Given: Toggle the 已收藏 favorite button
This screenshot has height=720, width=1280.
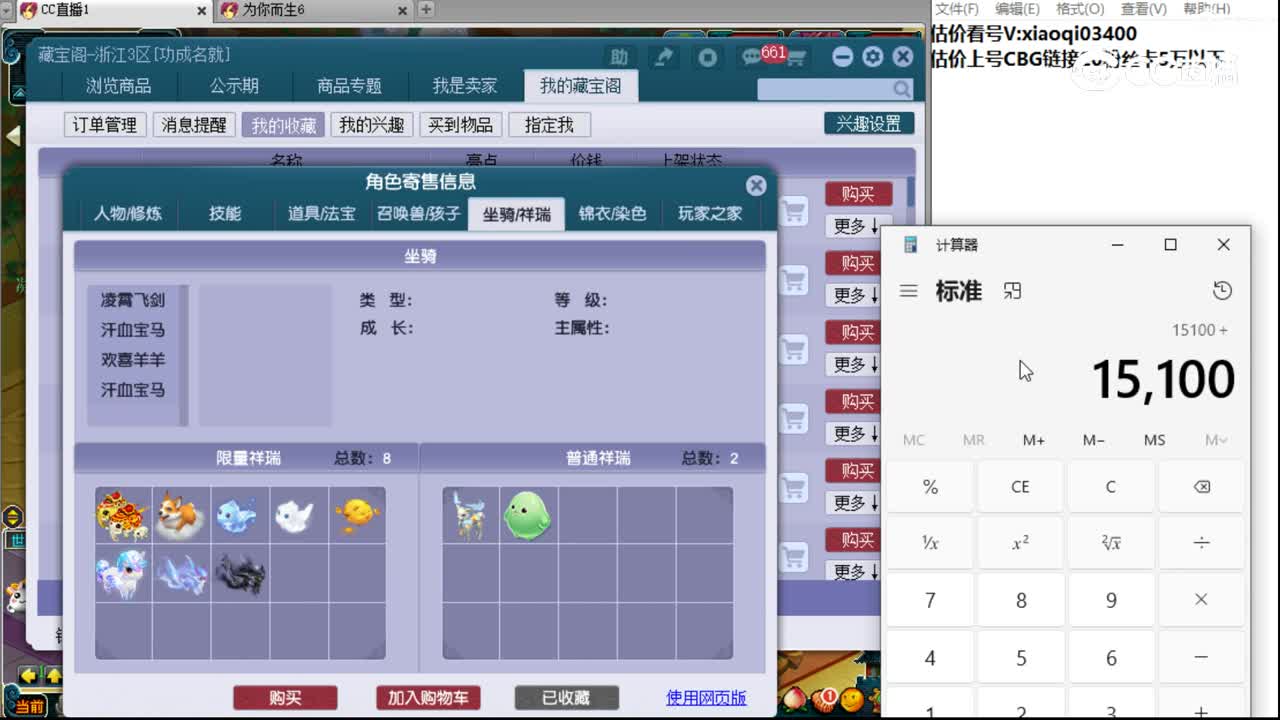Looking at the screenshot, I should coord(566,697).
